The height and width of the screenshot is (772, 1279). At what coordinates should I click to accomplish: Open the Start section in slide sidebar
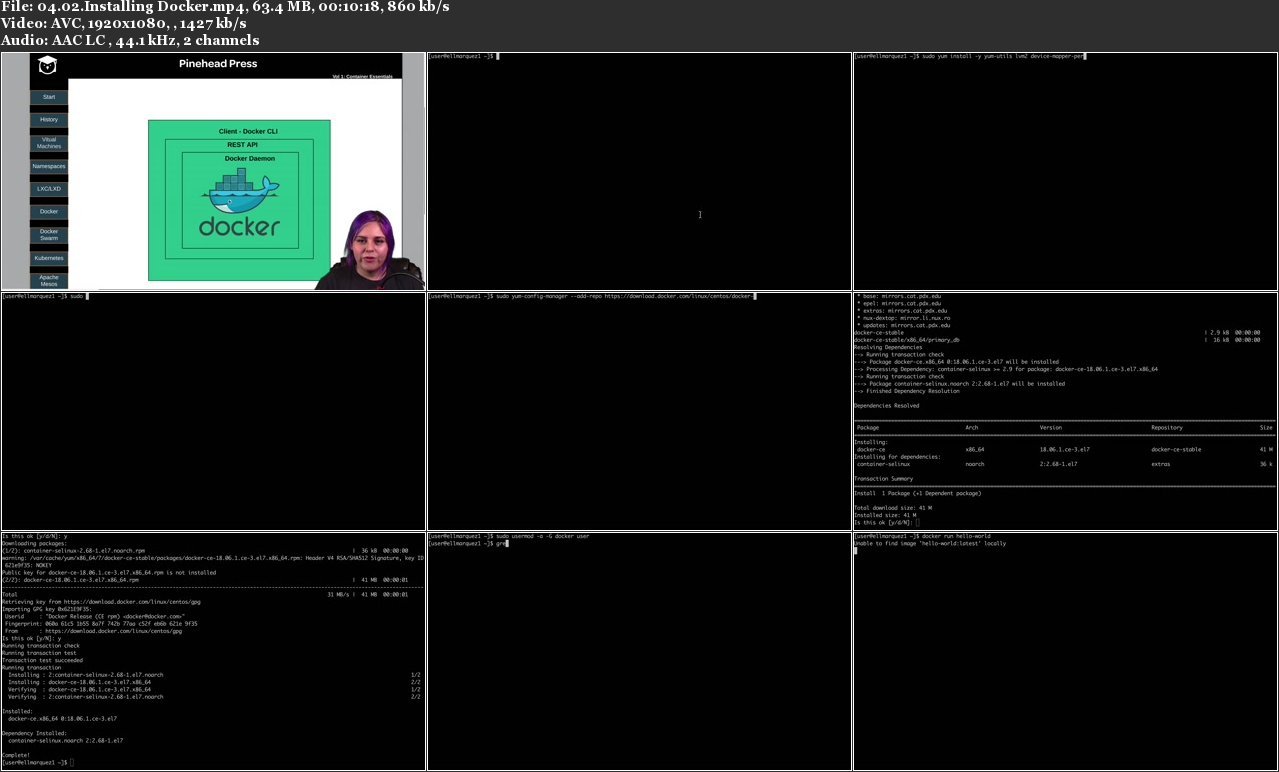tap(49, 97)
